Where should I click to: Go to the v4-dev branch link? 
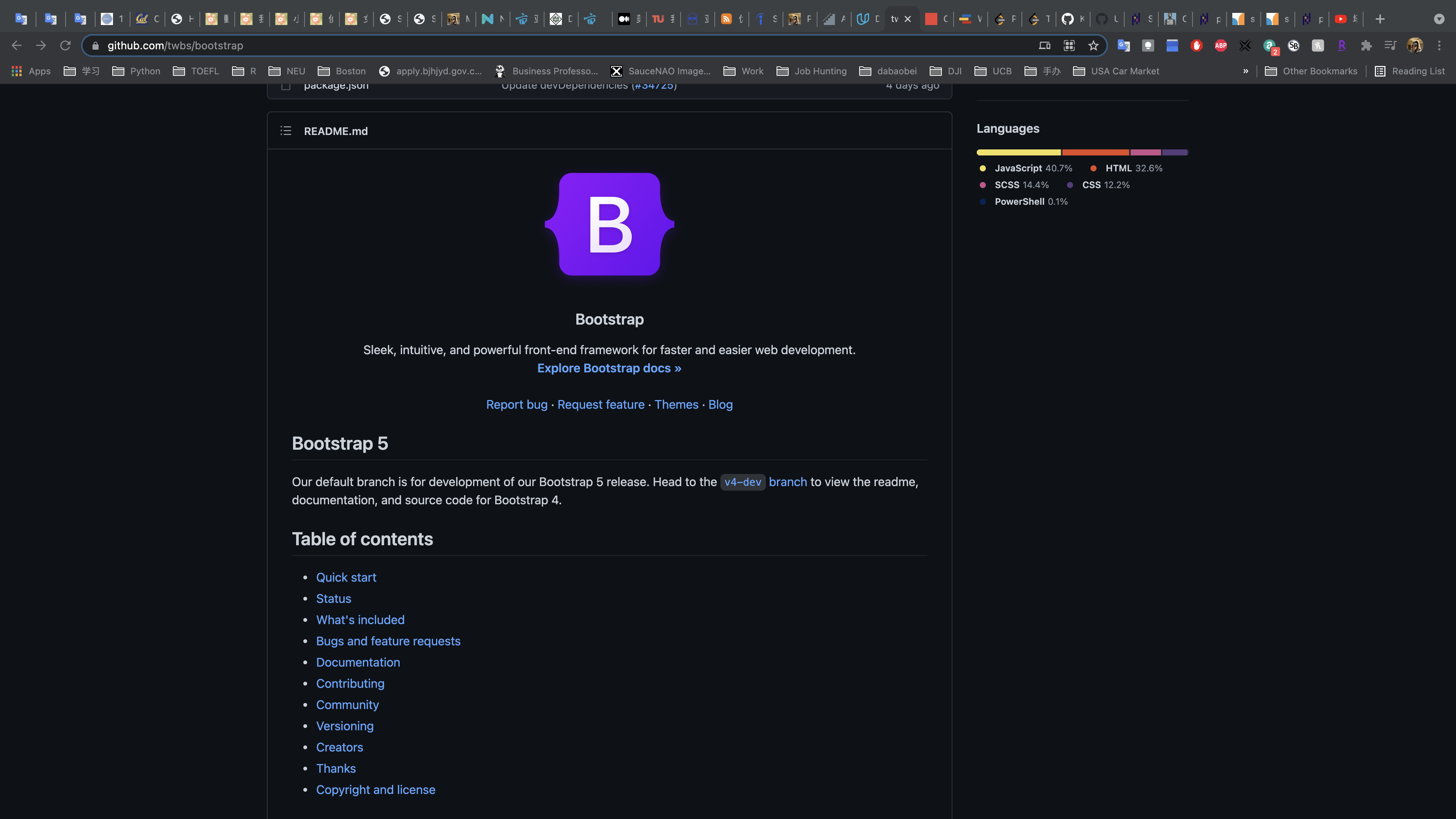[x=743, y=482]
